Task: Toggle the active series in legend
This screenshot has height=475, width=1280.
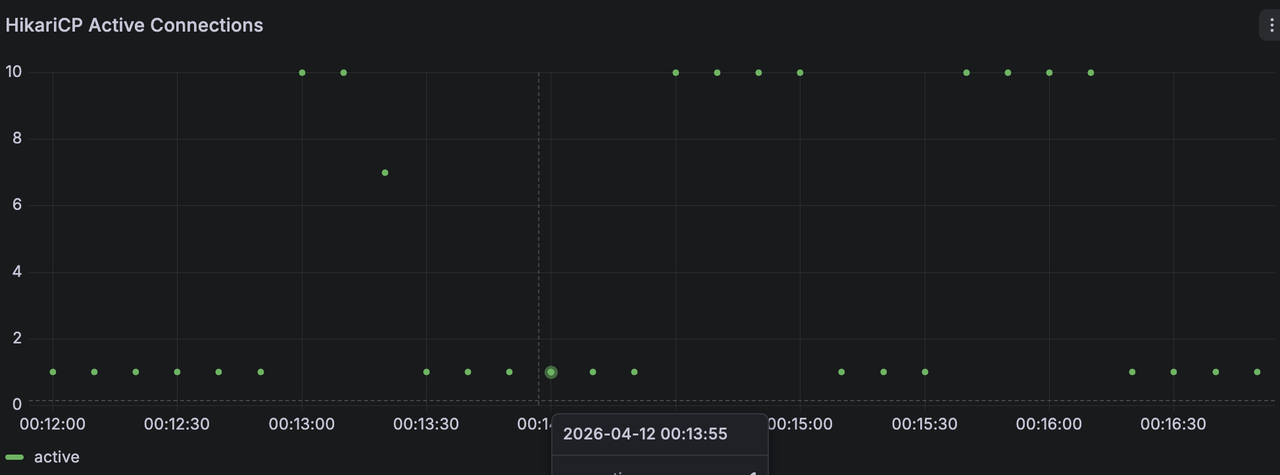Action: (x=57, y=457)
